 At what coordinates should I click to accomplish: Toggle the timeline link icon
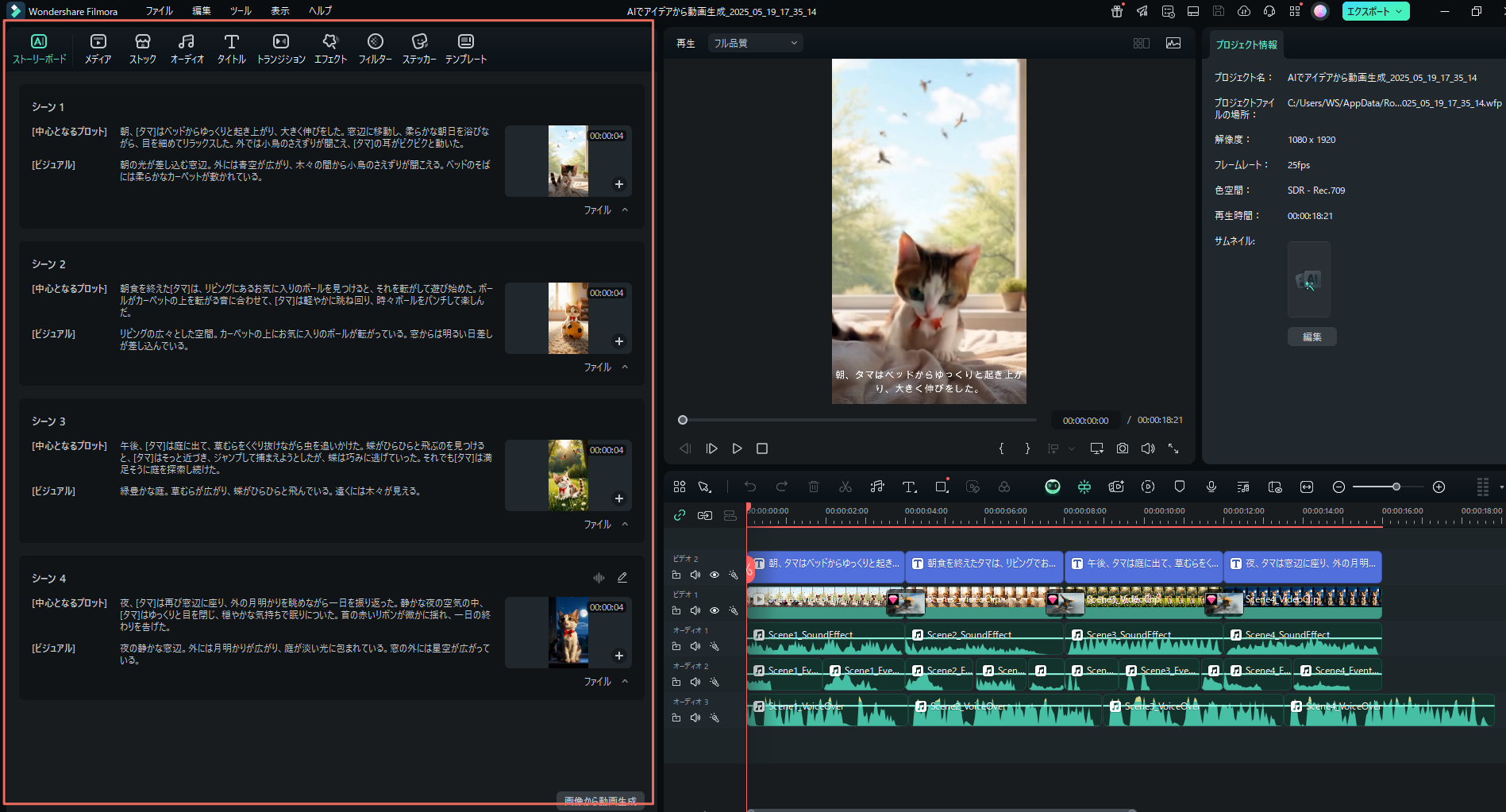680,515
